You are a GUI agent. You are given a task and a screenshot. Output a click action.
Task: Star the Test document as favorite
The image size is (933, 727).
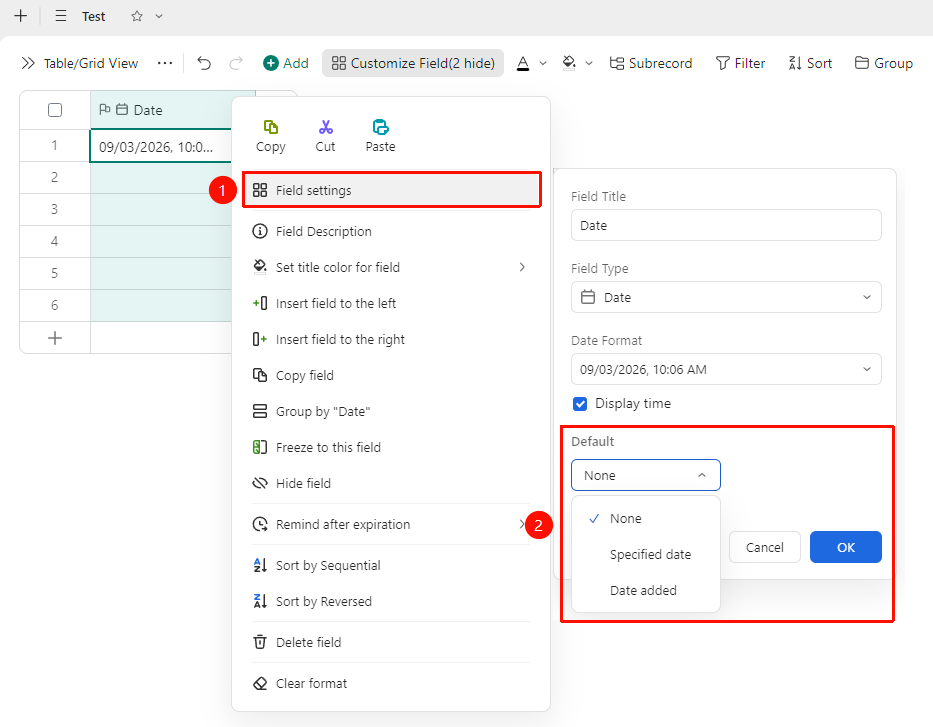pyautogui.click(x=137, y=16)
